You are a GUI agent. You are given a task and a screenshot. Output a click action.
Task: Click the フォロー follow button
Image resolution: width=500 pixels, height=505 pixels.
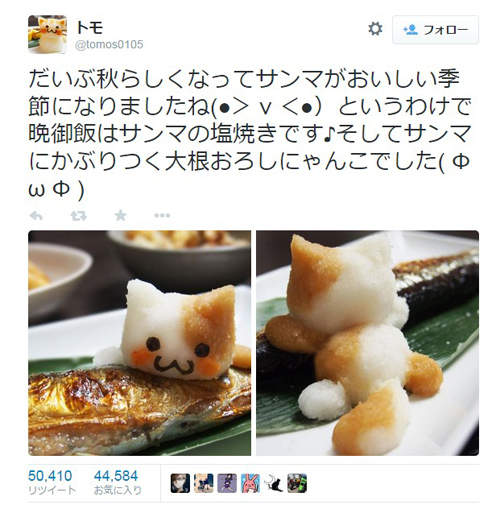(x=435, y=30)
